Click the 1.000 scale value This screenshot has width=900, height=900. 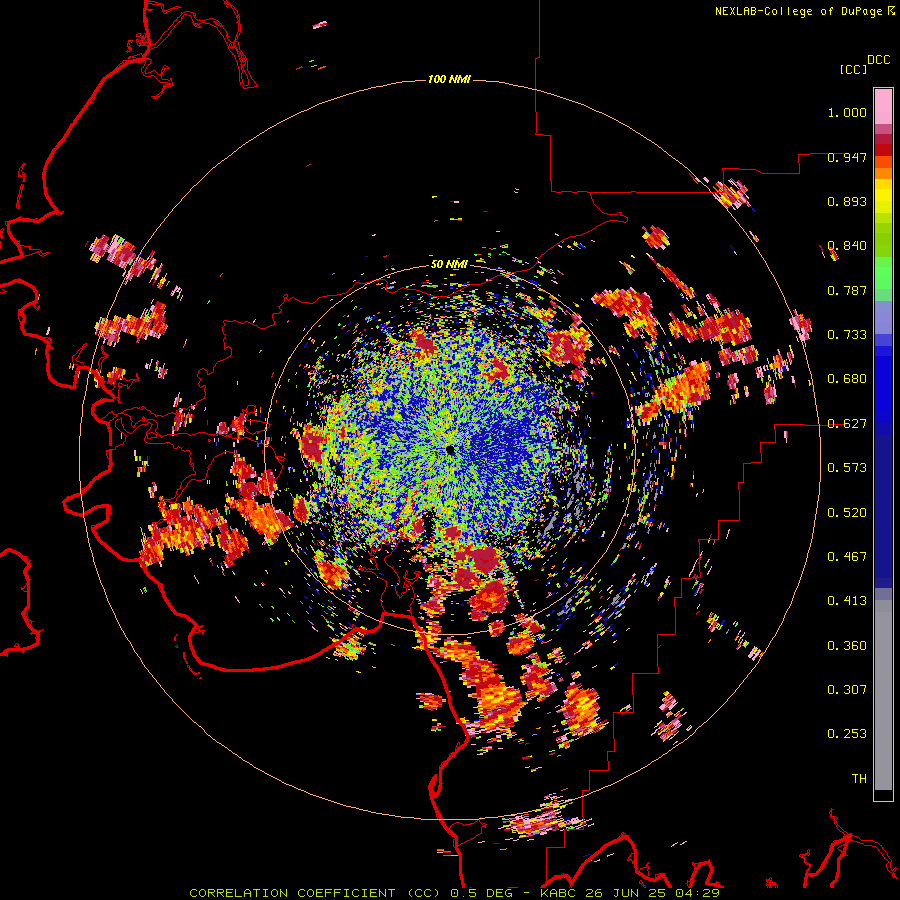point(847,112)
